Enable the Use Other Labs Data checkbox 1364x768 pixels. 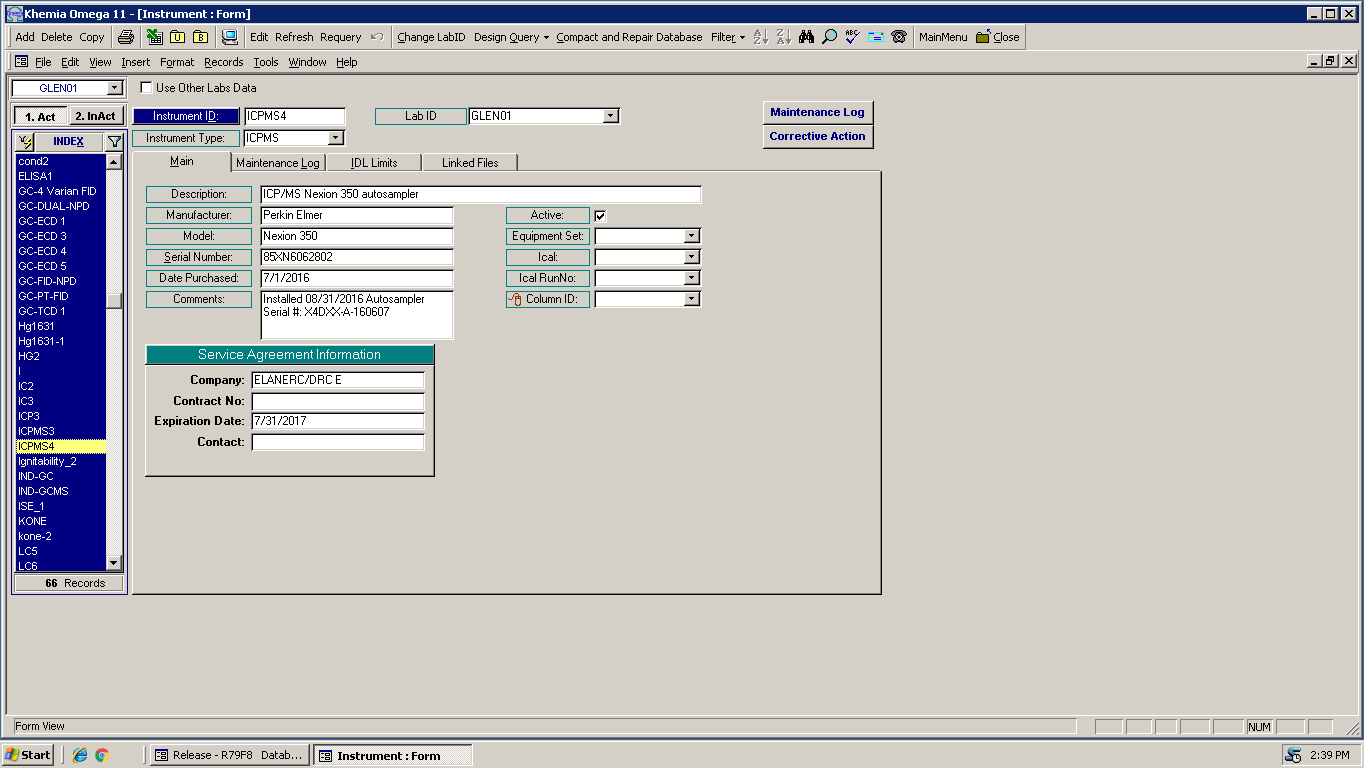[146, 88]
